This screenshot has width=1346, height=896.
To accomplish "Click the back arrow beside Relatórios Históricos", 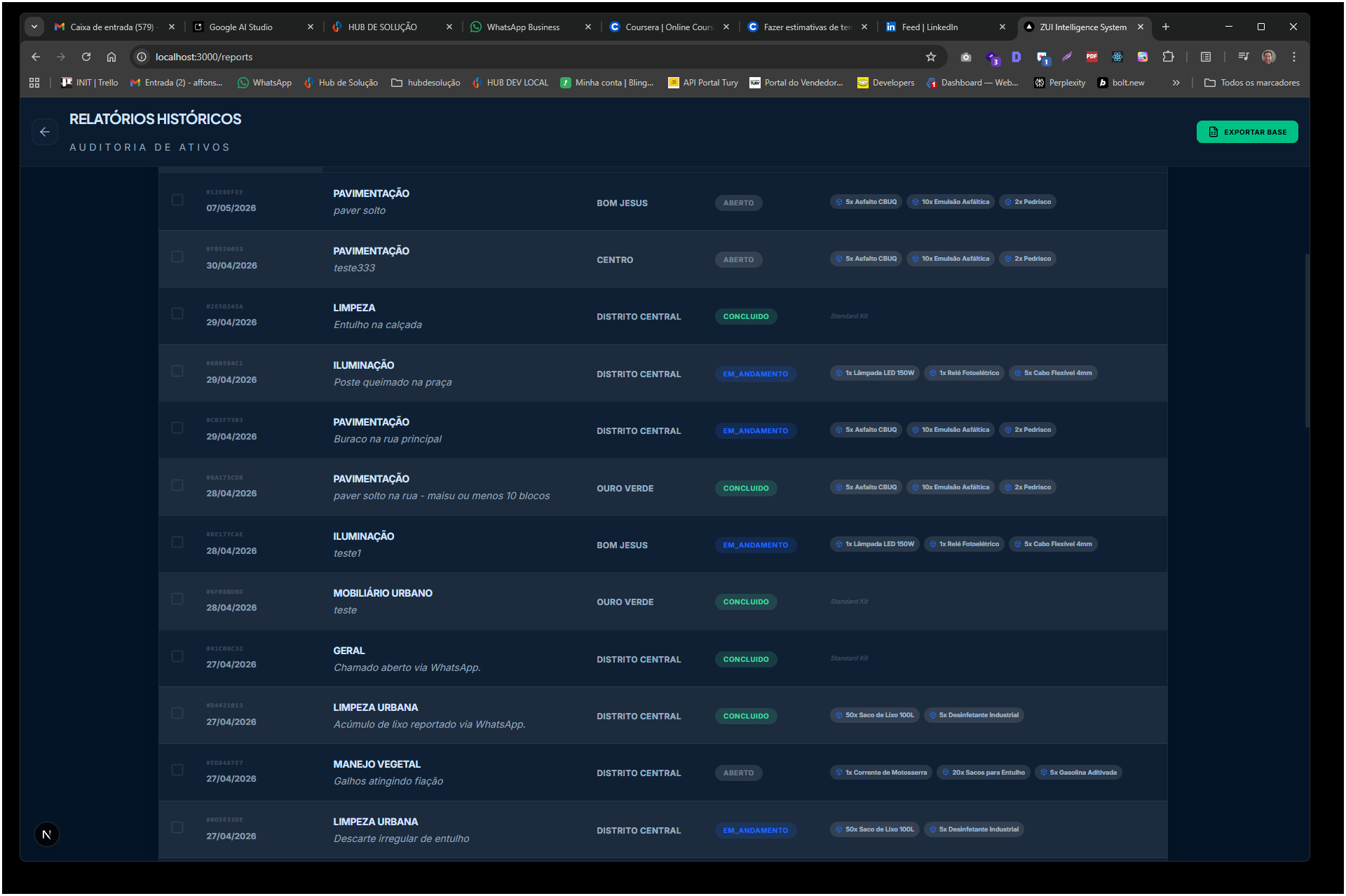I will (45, 132).
